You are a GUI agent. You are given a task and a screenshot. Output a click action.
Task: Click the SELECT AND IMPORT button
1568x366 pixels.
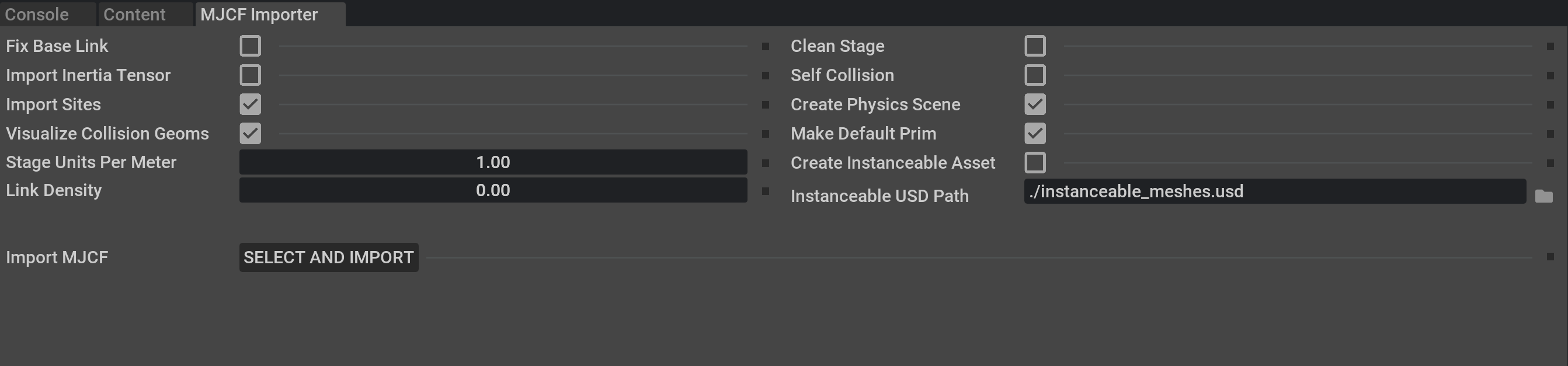tap(329, 257)
